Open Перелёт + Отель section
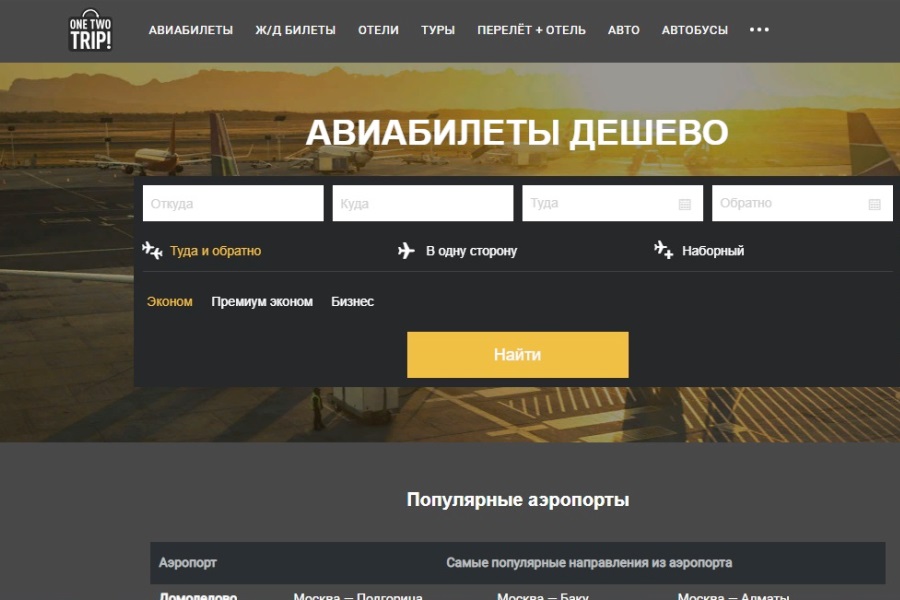The width and height of the screenshot is (900, 600). coord(531,30)
